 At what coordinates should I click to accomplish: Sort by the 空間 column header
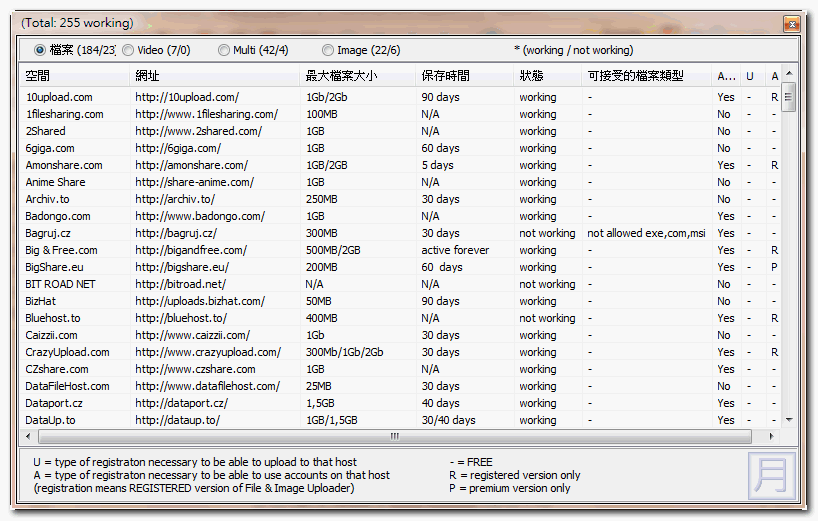pos(75,76)
